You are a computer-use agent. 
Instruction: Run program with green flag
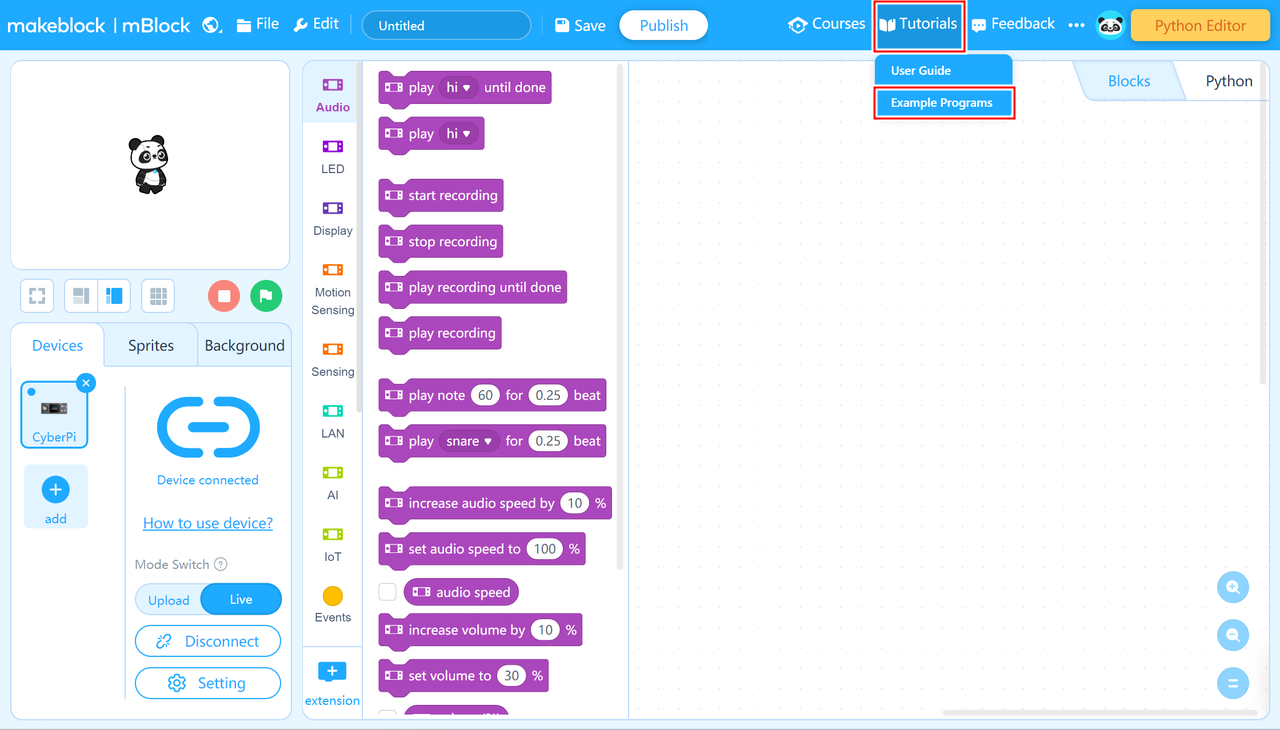[266, 296]
